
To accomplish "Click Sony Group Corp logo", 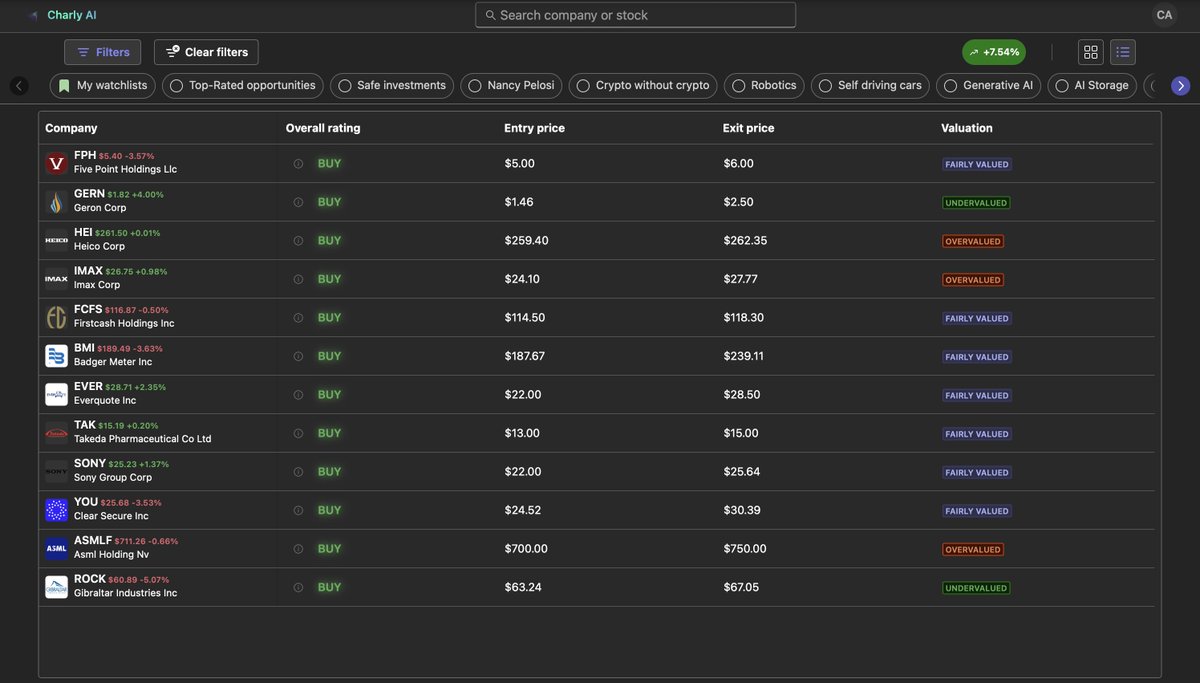I will pos(57,471).
